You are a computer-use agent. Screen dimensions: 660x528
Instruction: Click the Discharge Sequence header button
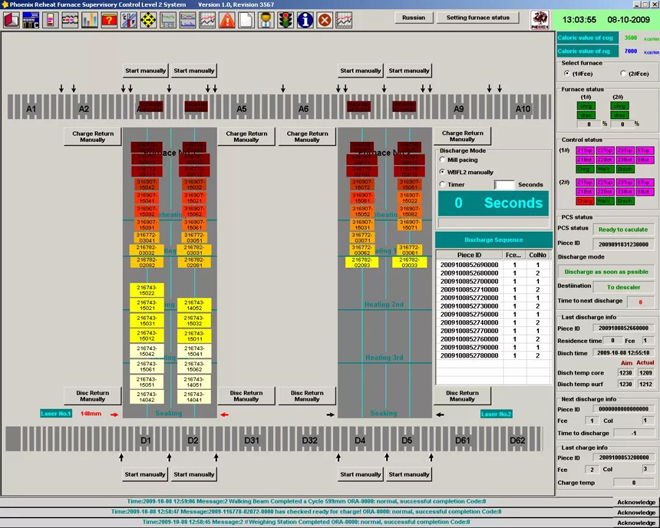pos(494,240)
